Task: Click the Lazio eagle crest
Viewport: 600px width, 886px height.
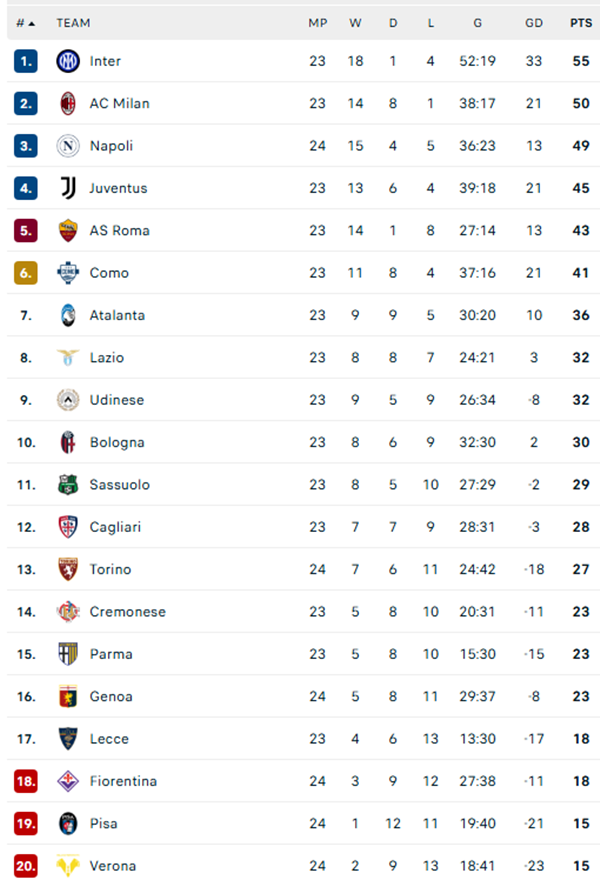Action: coord(65,357)
